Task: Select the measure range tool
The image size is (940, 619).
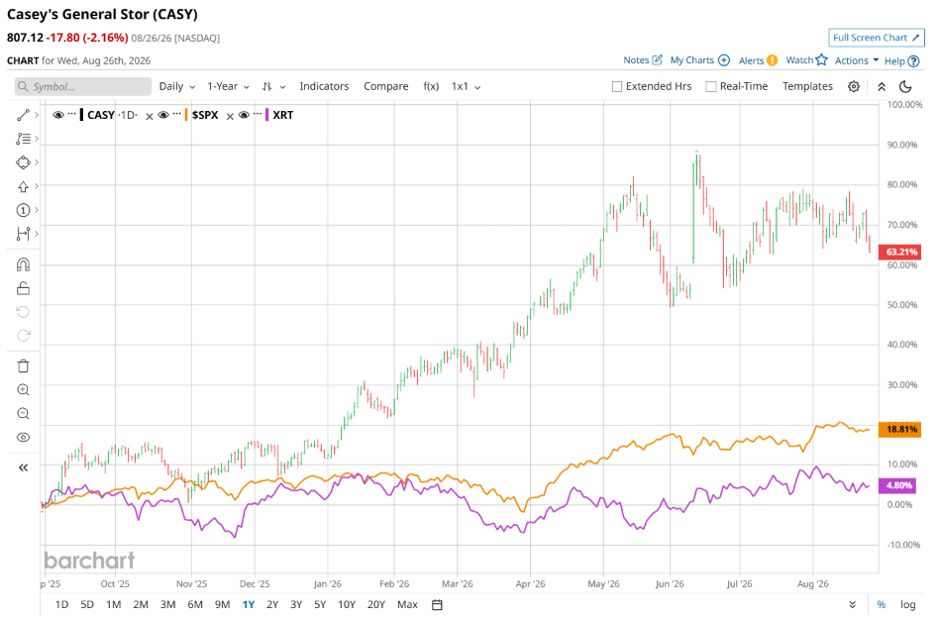Action: 23,234
